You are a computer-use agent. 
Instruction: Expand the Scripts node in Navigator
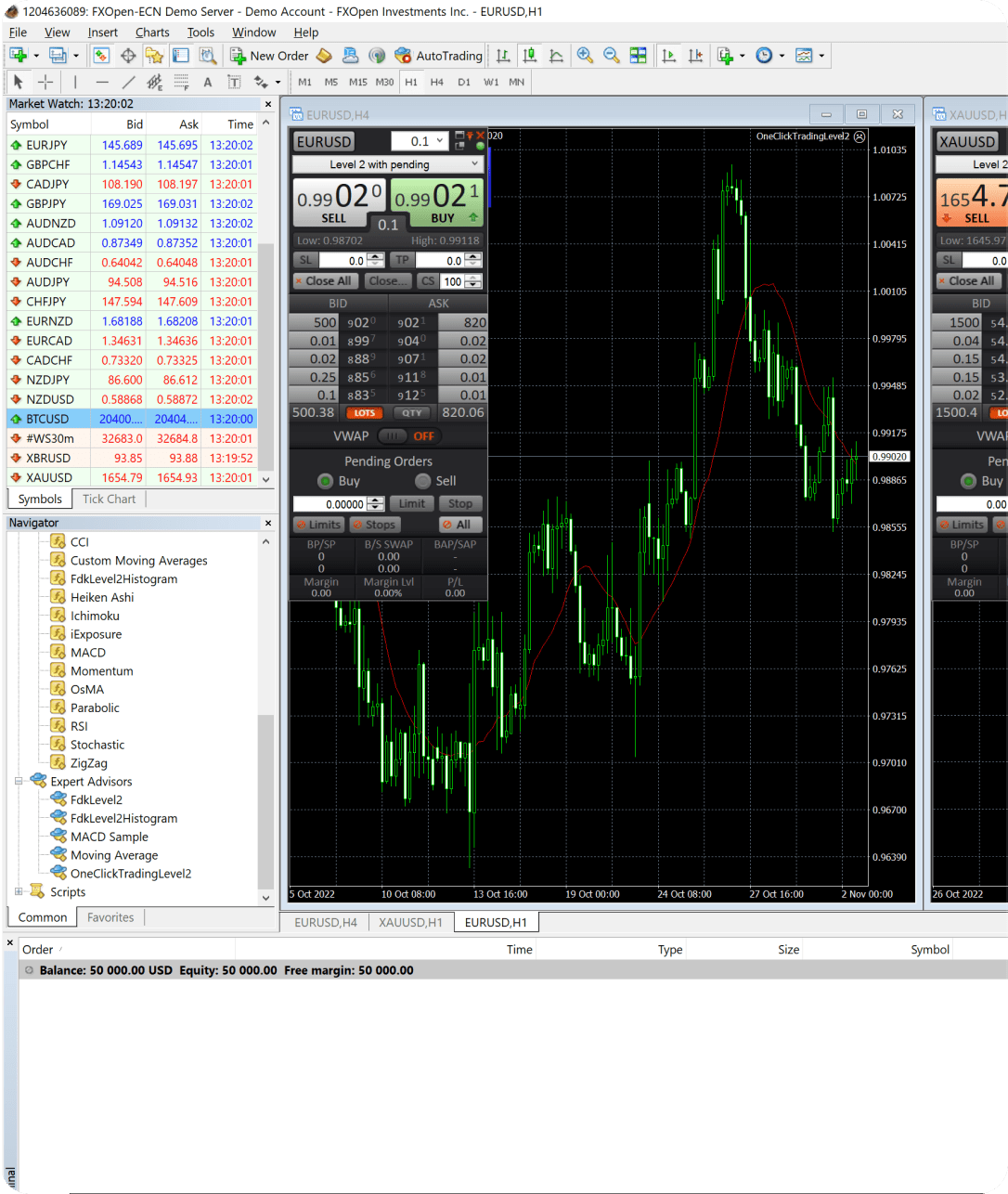click(x=19, y=891)
